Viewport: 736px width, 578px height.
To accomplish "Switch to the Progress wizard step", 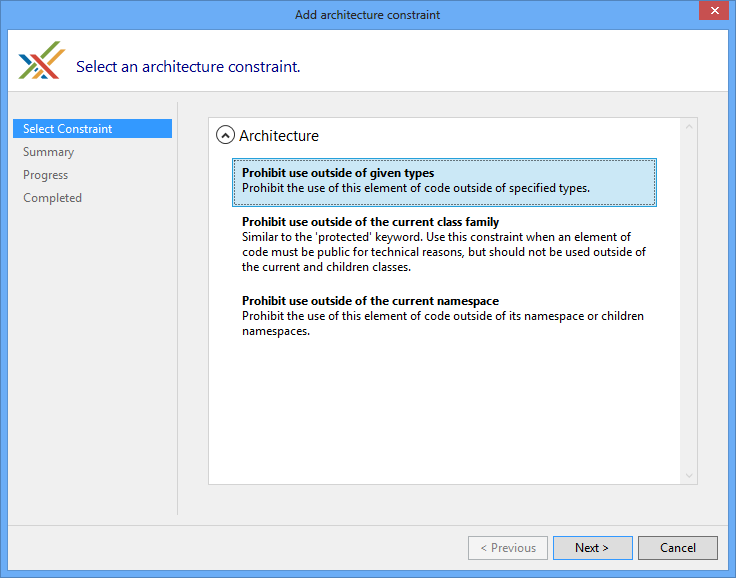I will pos(46,175).
